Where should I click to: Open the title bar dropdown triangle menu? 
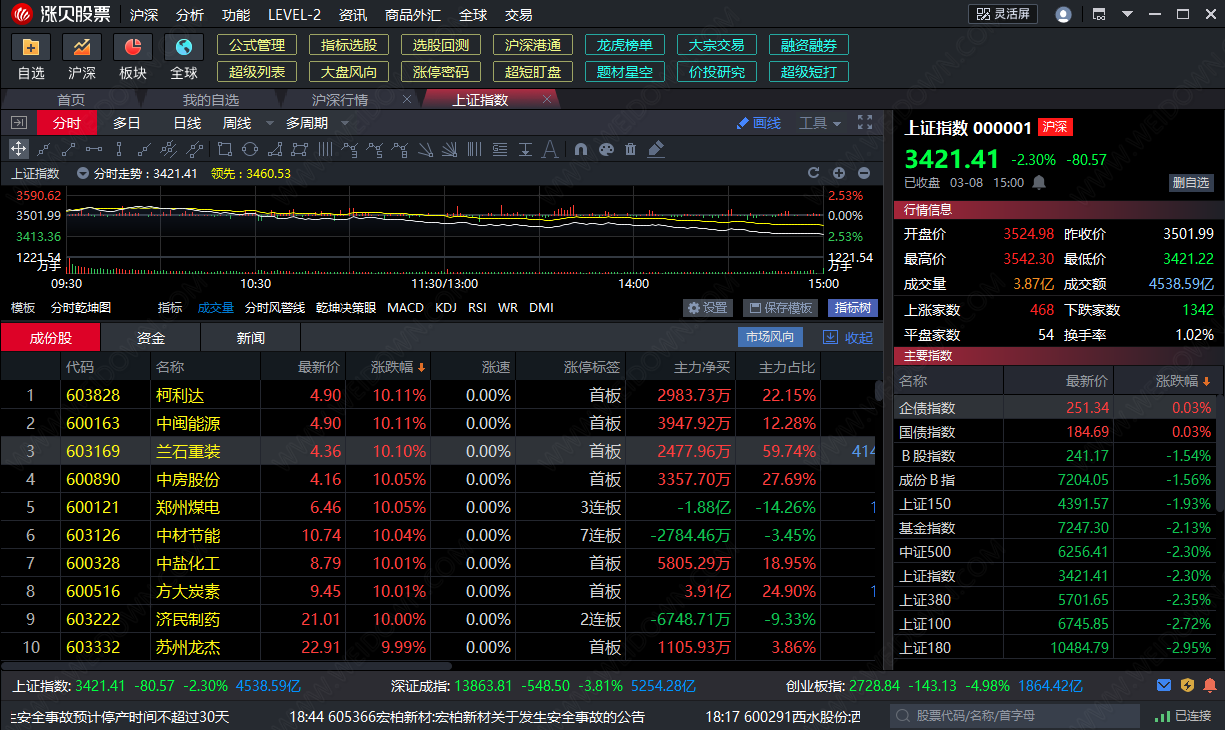coord(1128,14)
